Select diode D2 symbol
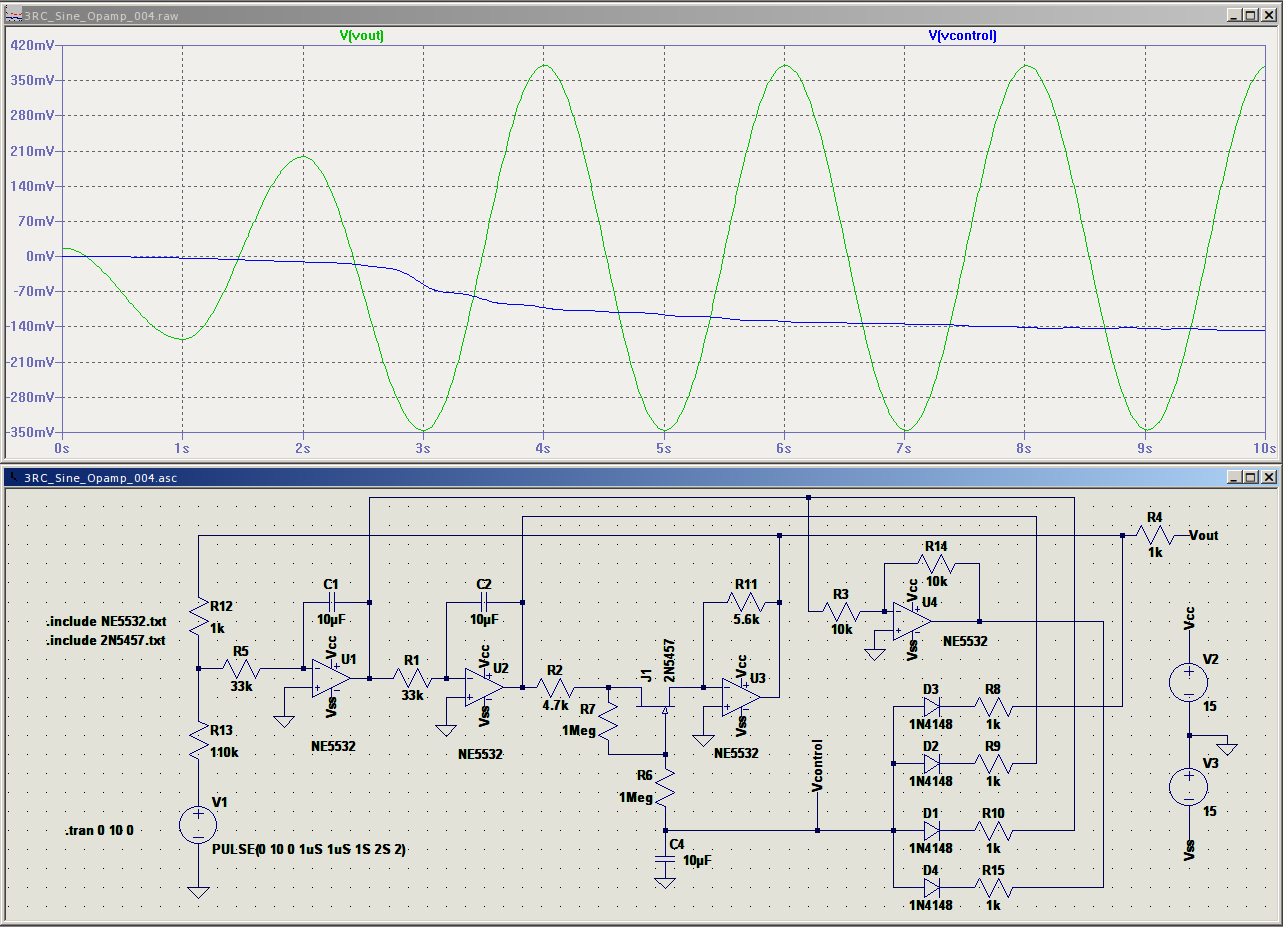 click(x=932, y=762)
